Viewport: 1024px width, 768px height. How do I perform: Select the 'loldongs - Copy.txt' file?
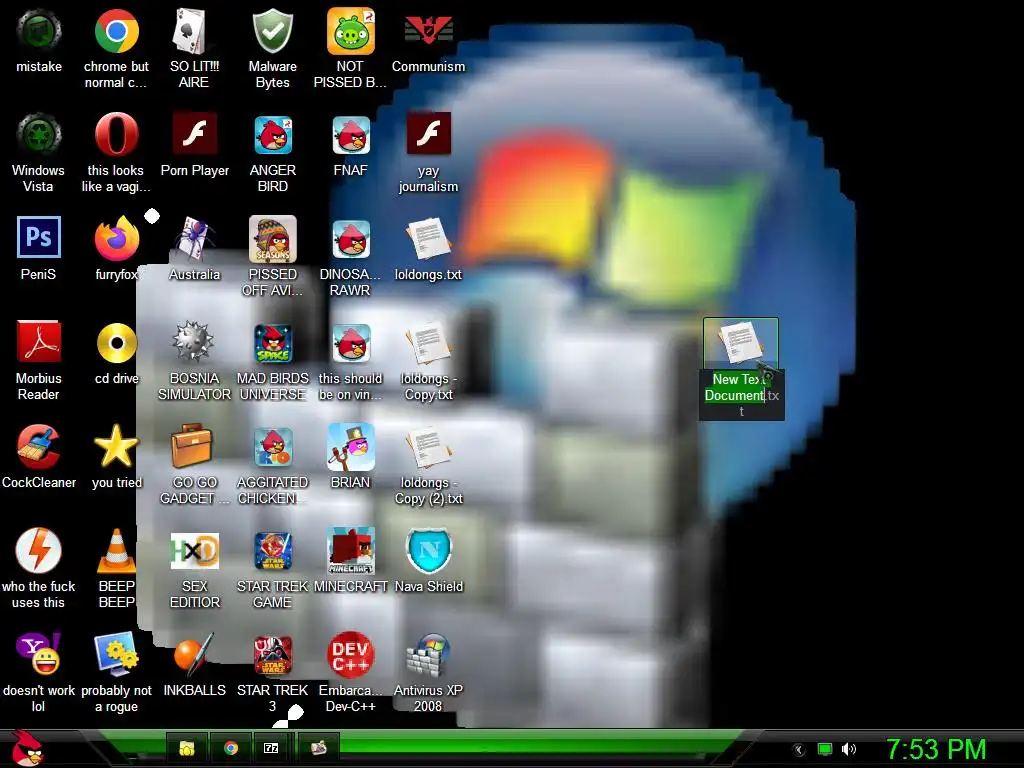428,342
